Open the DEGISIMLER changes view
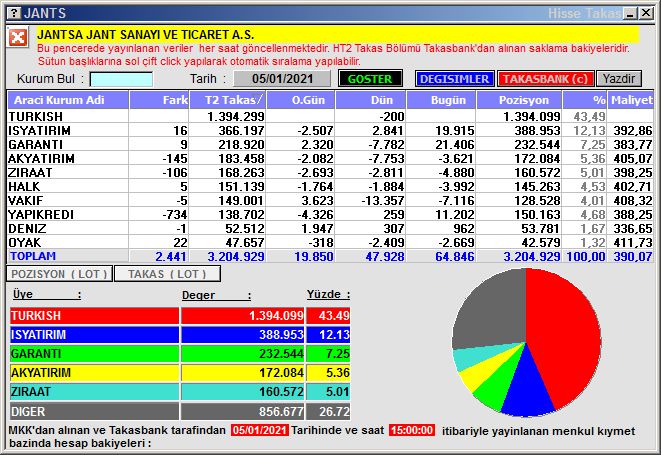This screenshot has height=455, width=661. coord(454,79)
